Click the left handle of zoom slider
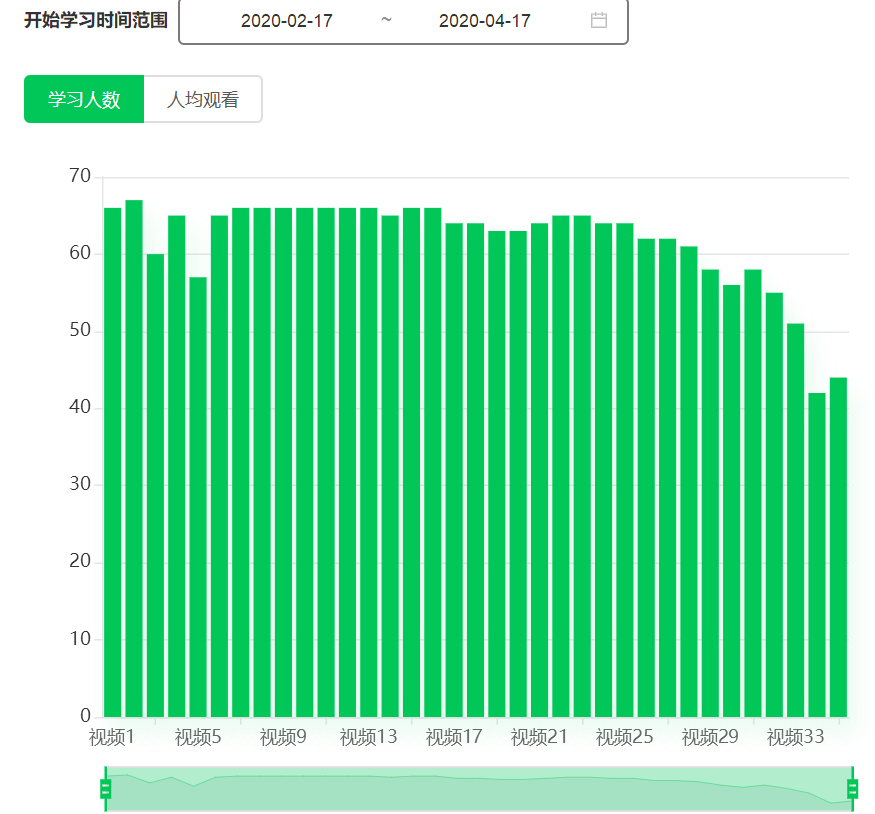Screen dimensions: 875x814 click(105, 789)
